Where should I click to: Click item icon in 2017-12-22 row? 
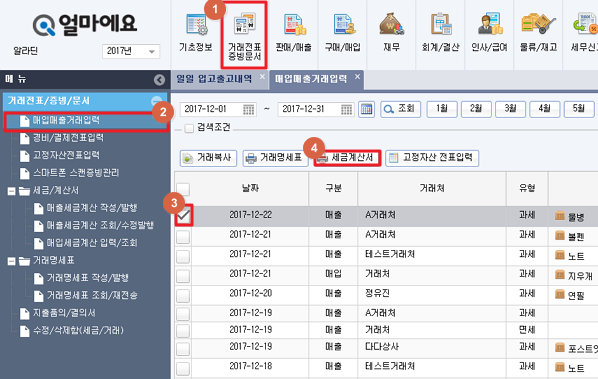pyautogui.click(x=559, y=215)
